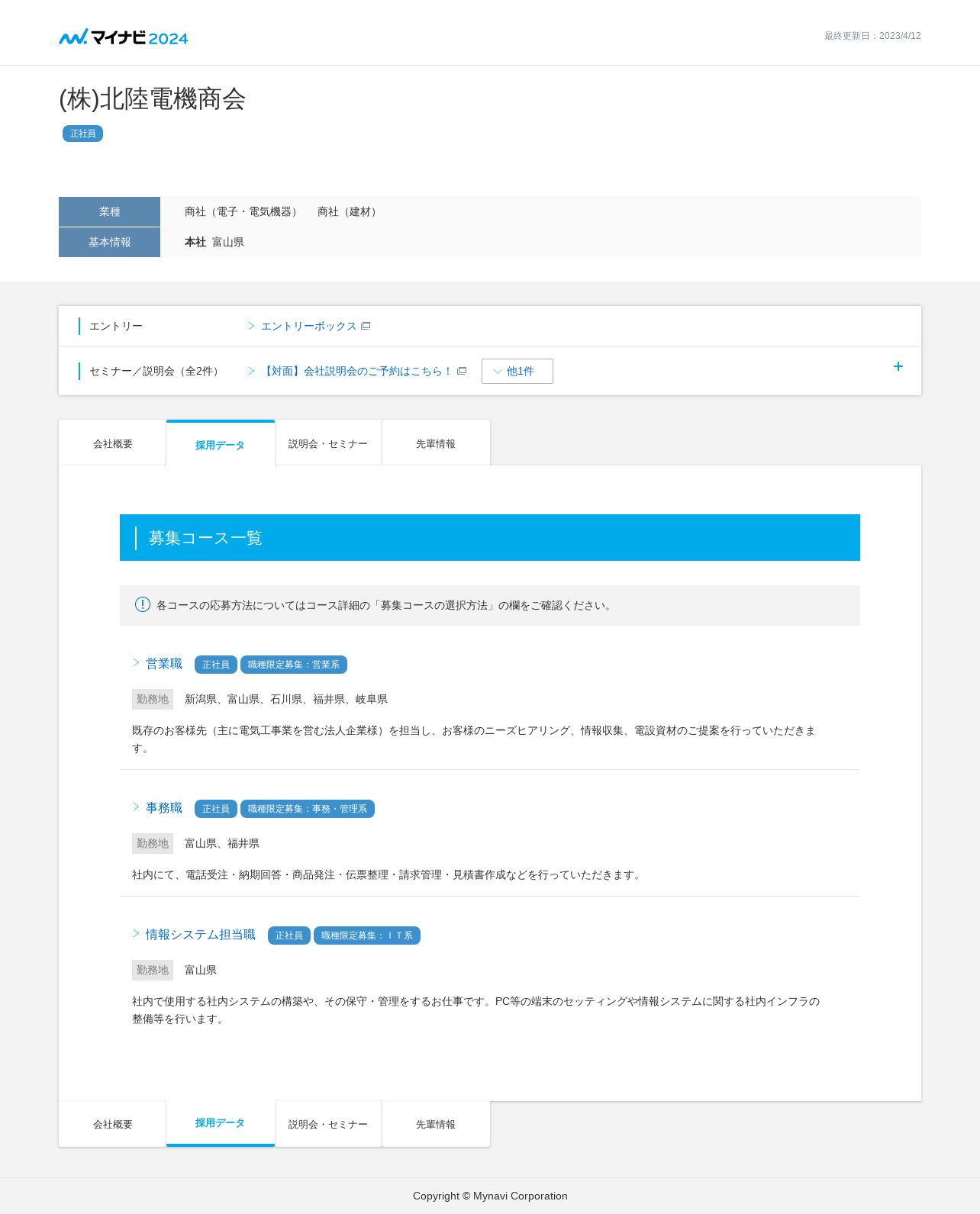Click the 職種限定募集：ＩＴ系 tag

(367, 935)
